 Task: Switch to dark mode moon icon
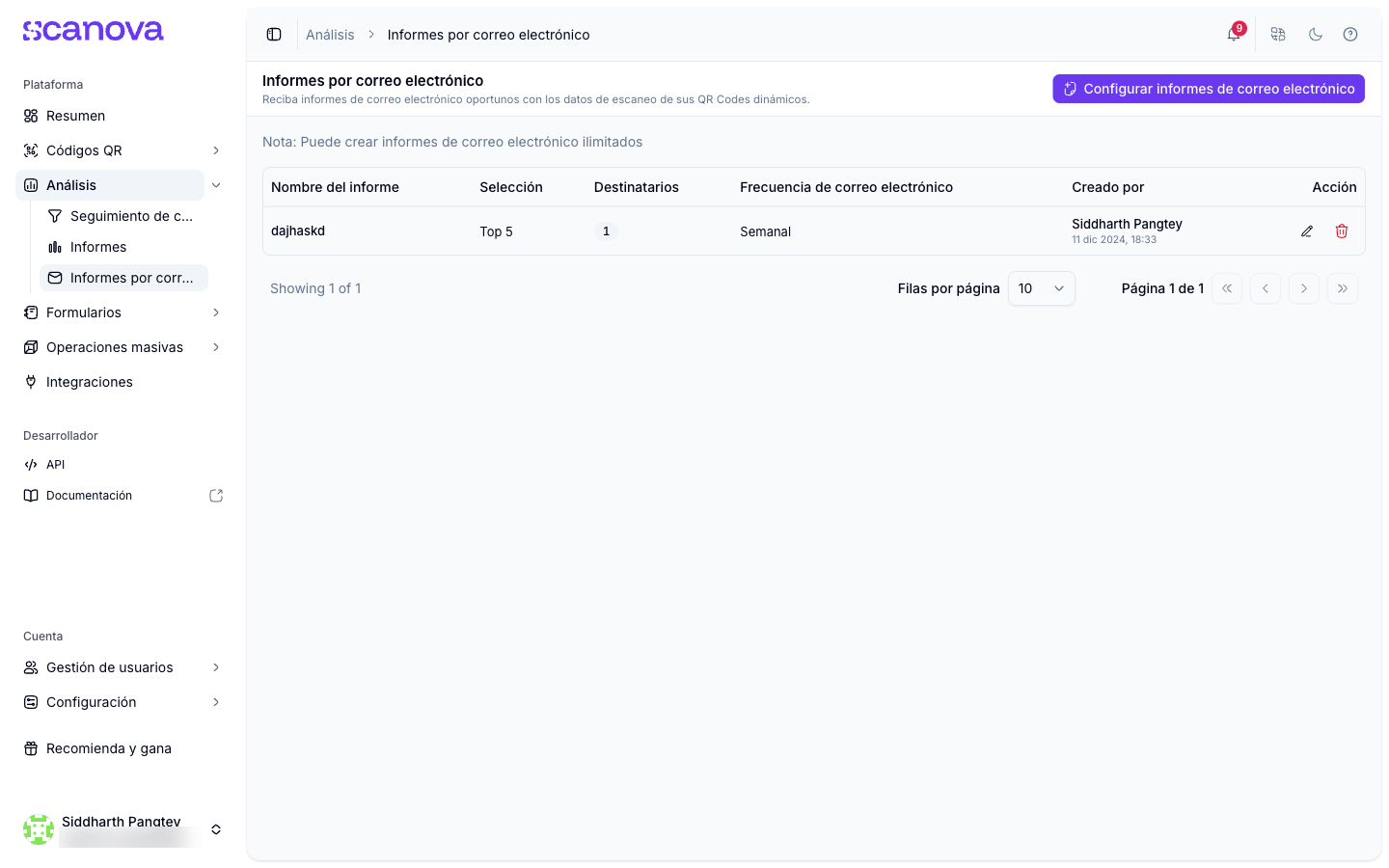[1316, 35]
